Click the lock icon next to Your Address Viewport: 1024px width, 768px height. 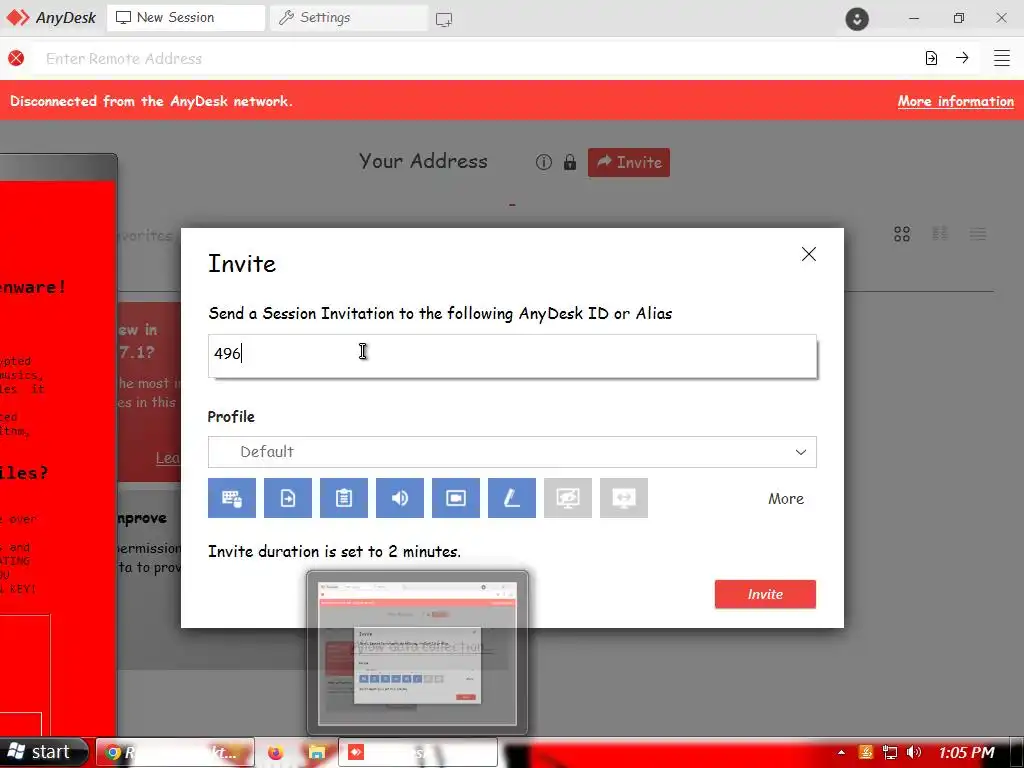pyautogui.click(x=569, y=162)
